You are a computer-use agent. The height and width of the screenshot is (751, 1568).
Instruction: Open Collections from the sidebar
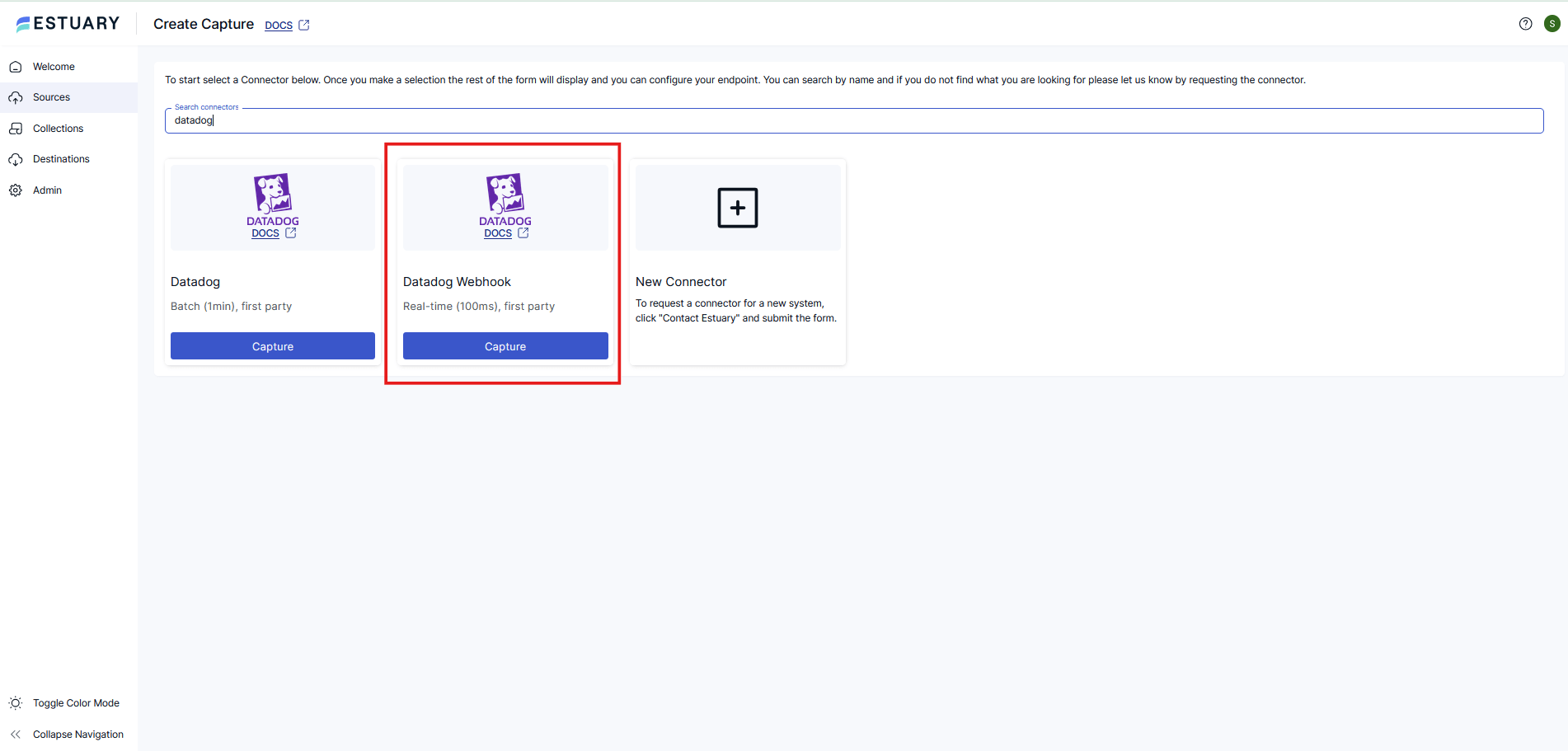pos(58,129)
